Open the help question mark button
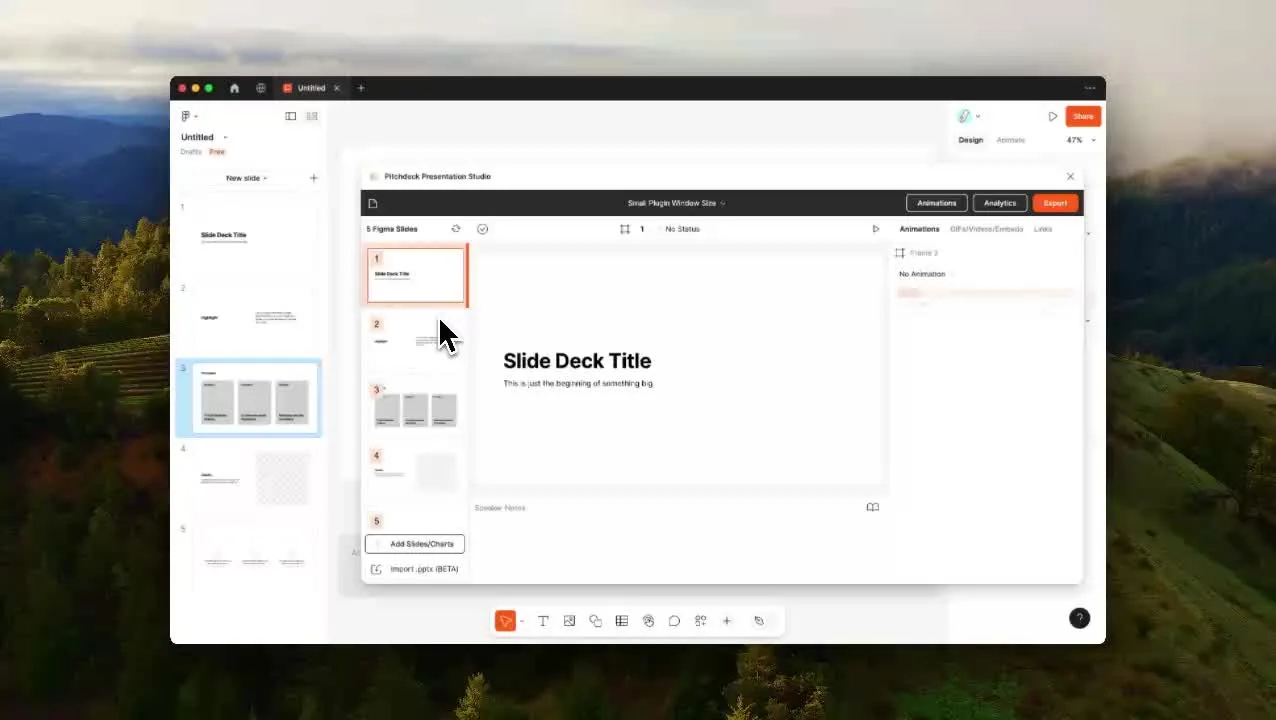 (1079, 618)
